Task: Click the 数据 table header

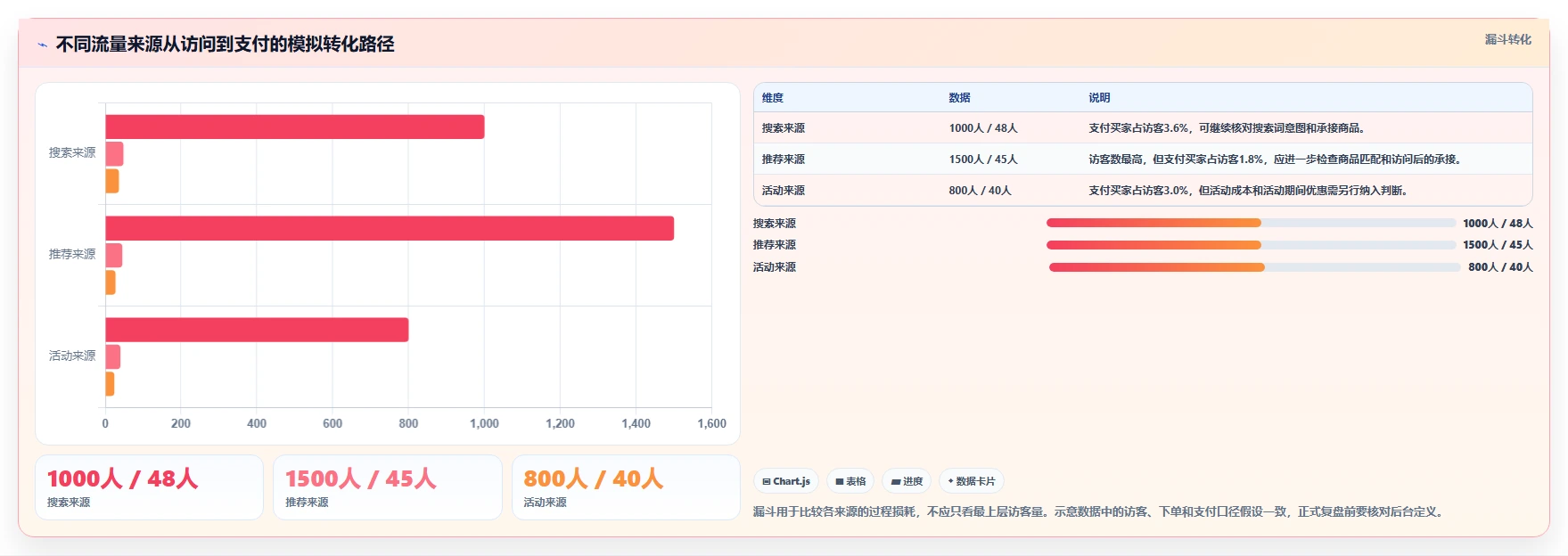Action: click(x=959, y=98)
